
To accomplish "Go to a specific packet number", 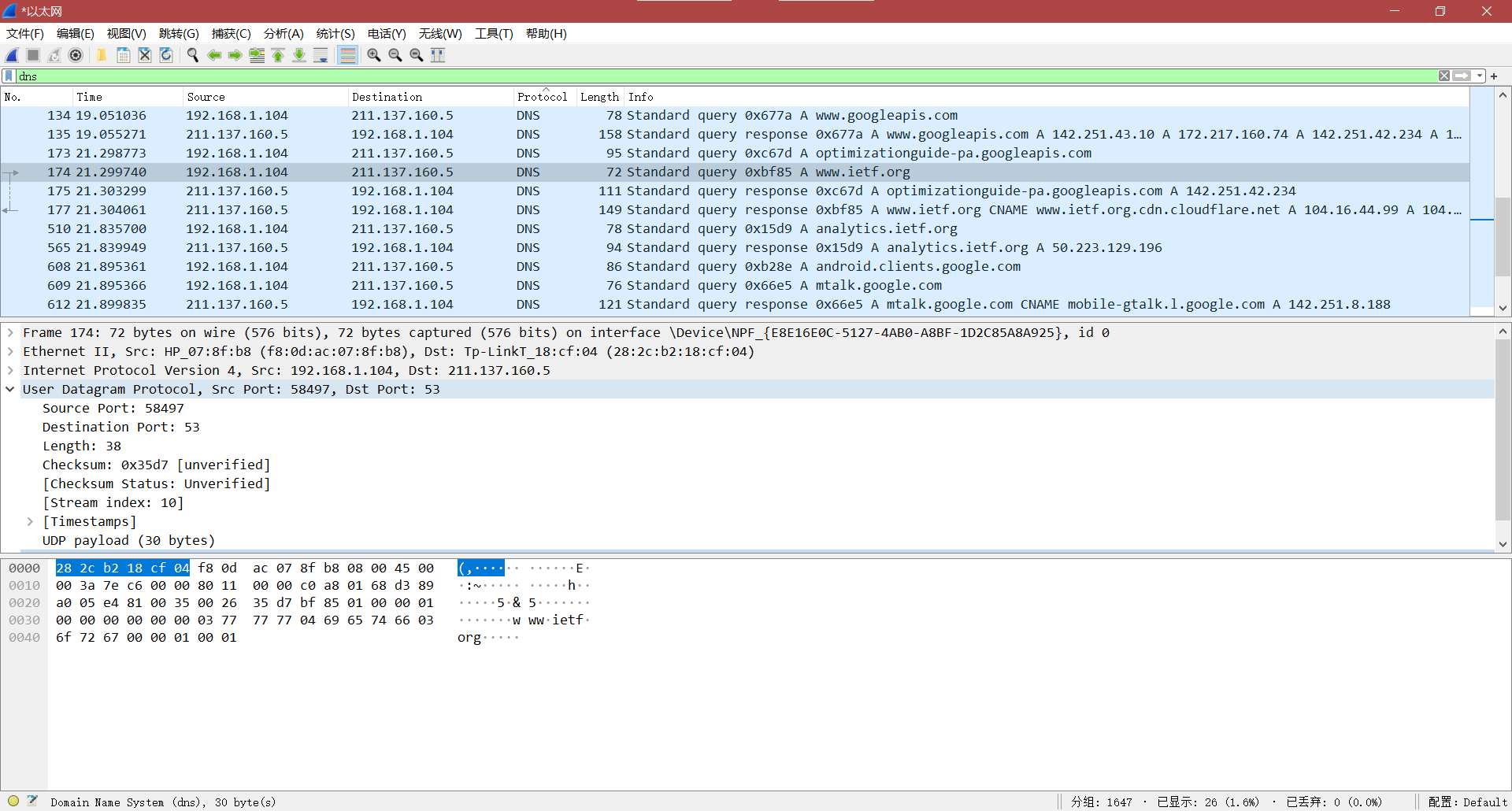I will click(x=257, y=55).
